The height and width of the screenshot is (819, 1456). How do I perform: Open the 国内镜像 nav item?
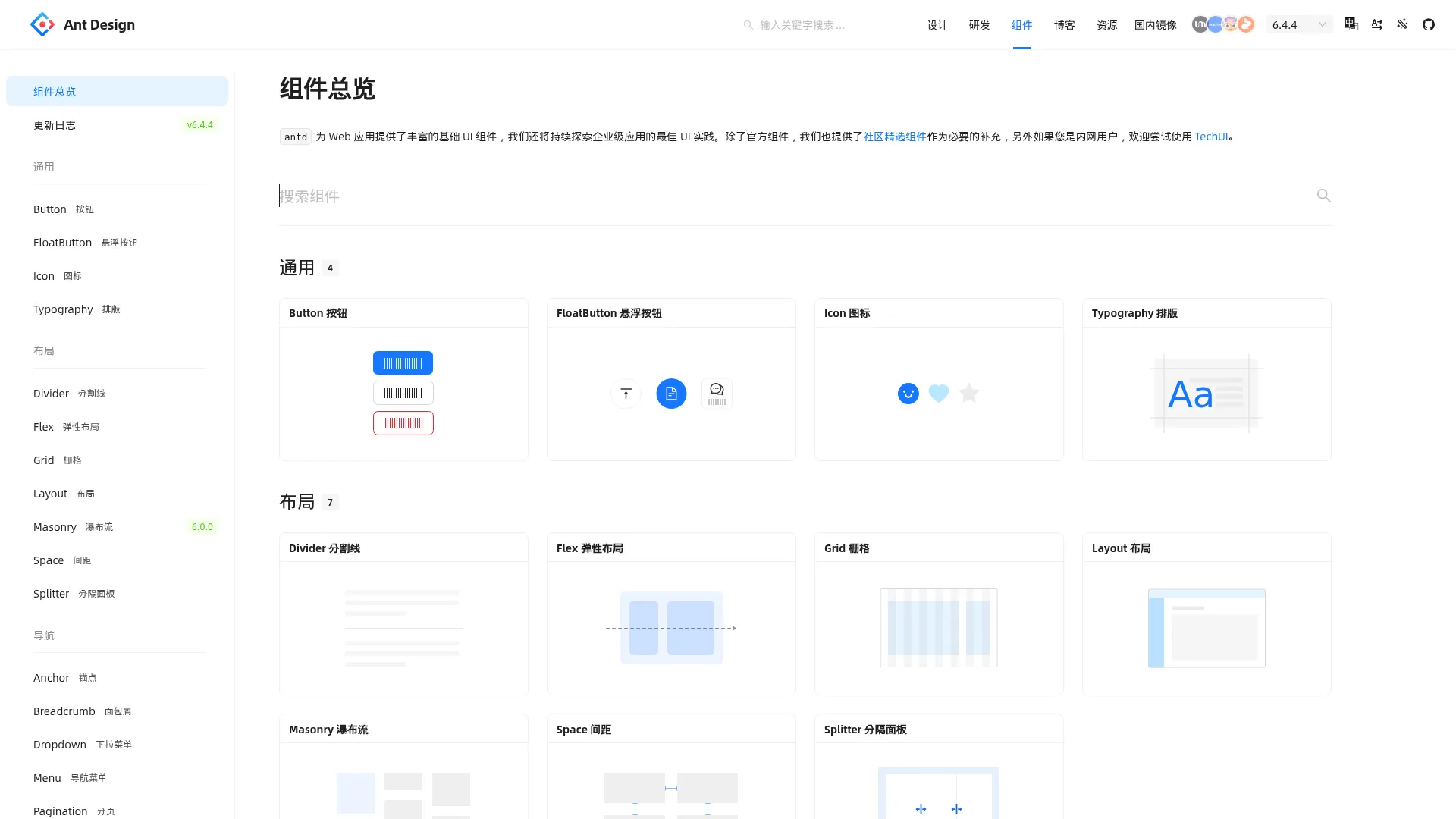tap(1156, 25)
